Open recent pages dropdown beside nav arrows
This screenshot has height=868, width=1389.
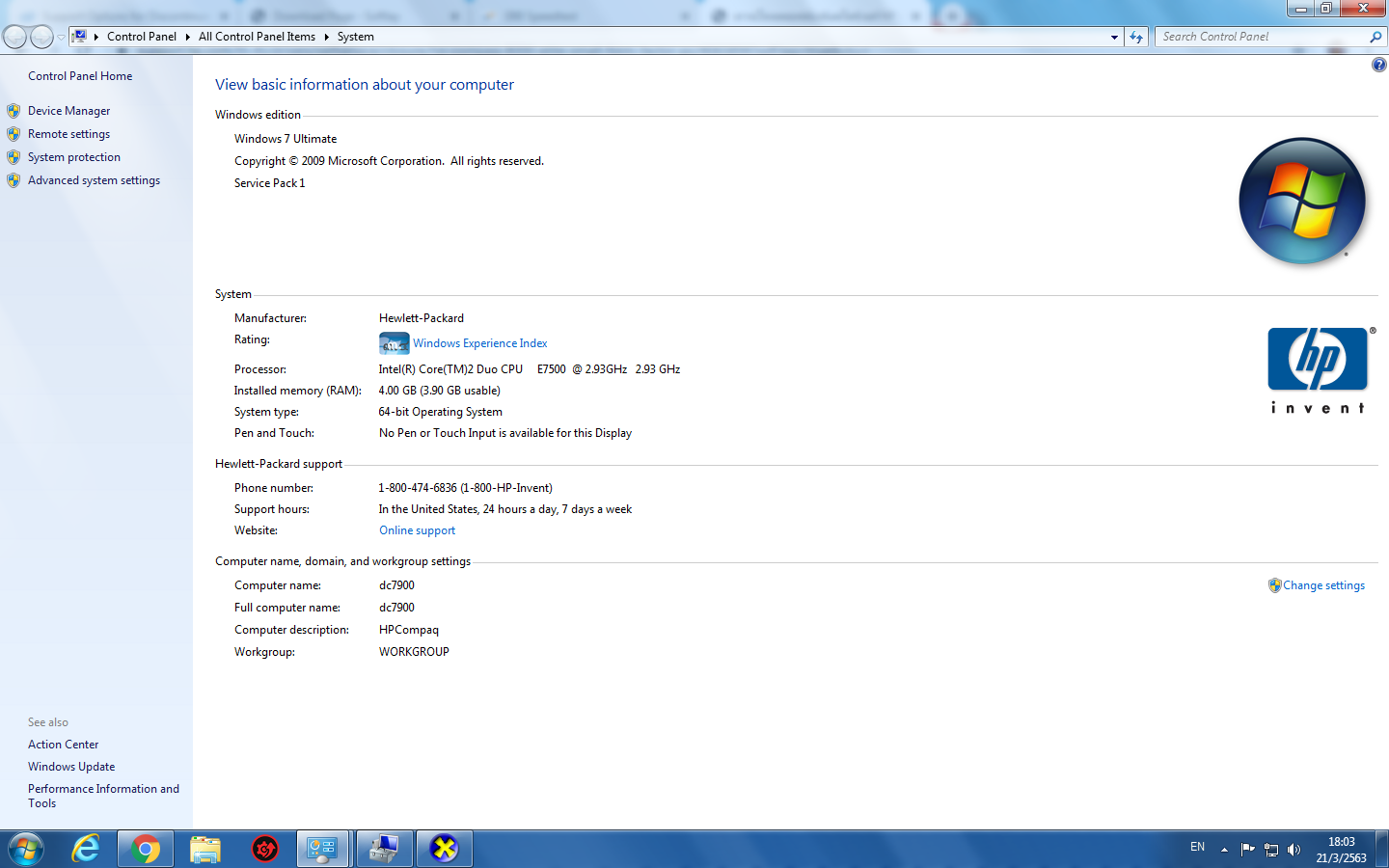pos(61,38)
